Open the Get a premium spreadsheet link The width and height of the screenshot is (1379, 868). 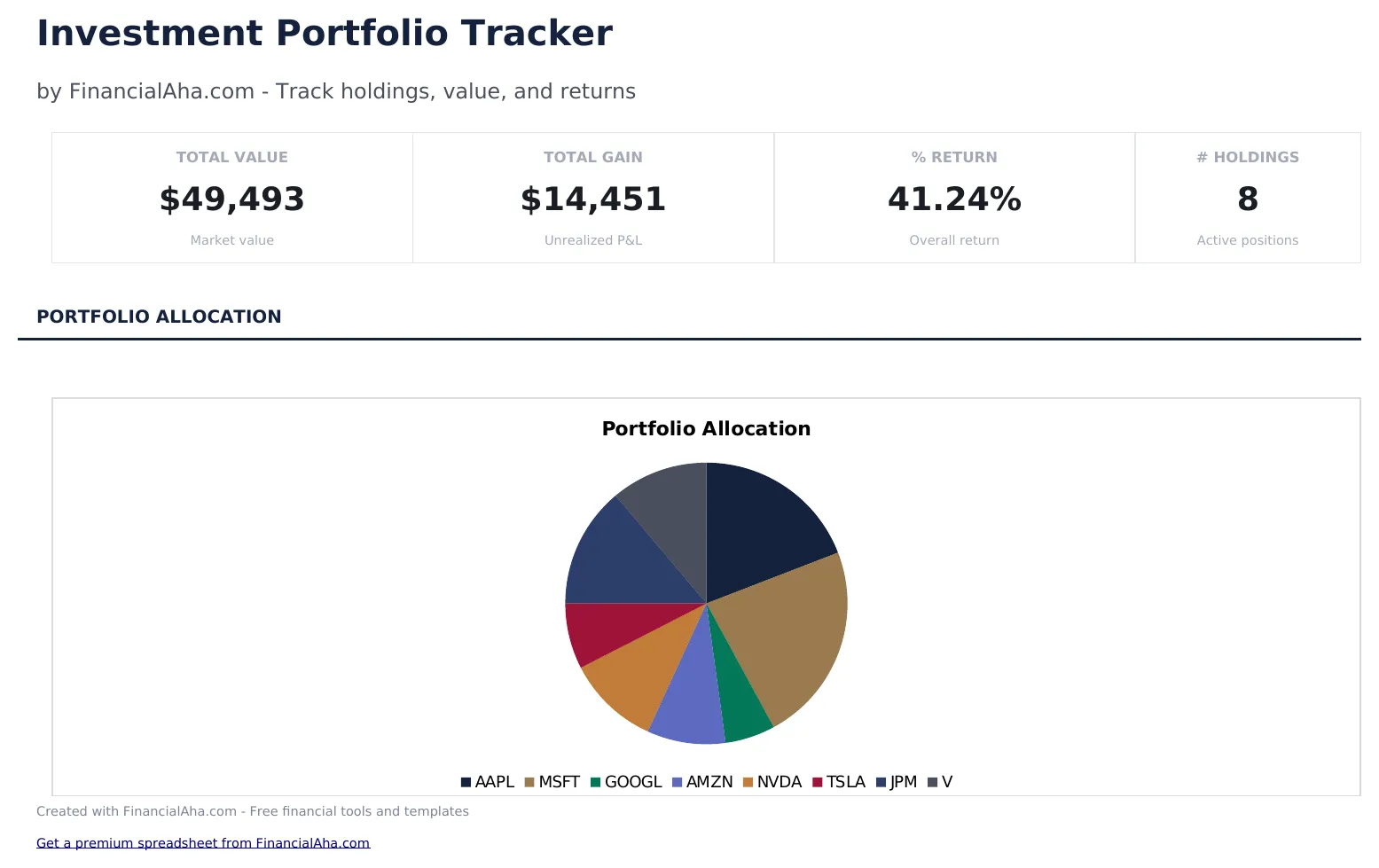[203, 842]
